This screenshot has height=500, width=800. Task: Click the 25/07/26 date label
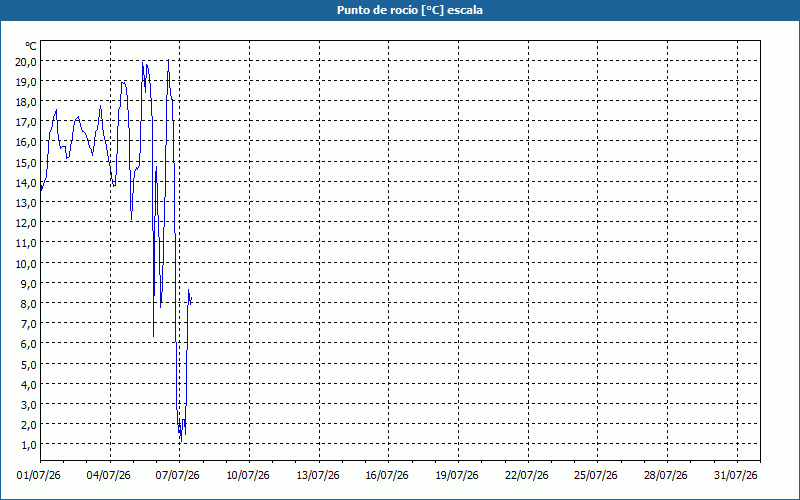pyautogui.click(x=596, y=476)
